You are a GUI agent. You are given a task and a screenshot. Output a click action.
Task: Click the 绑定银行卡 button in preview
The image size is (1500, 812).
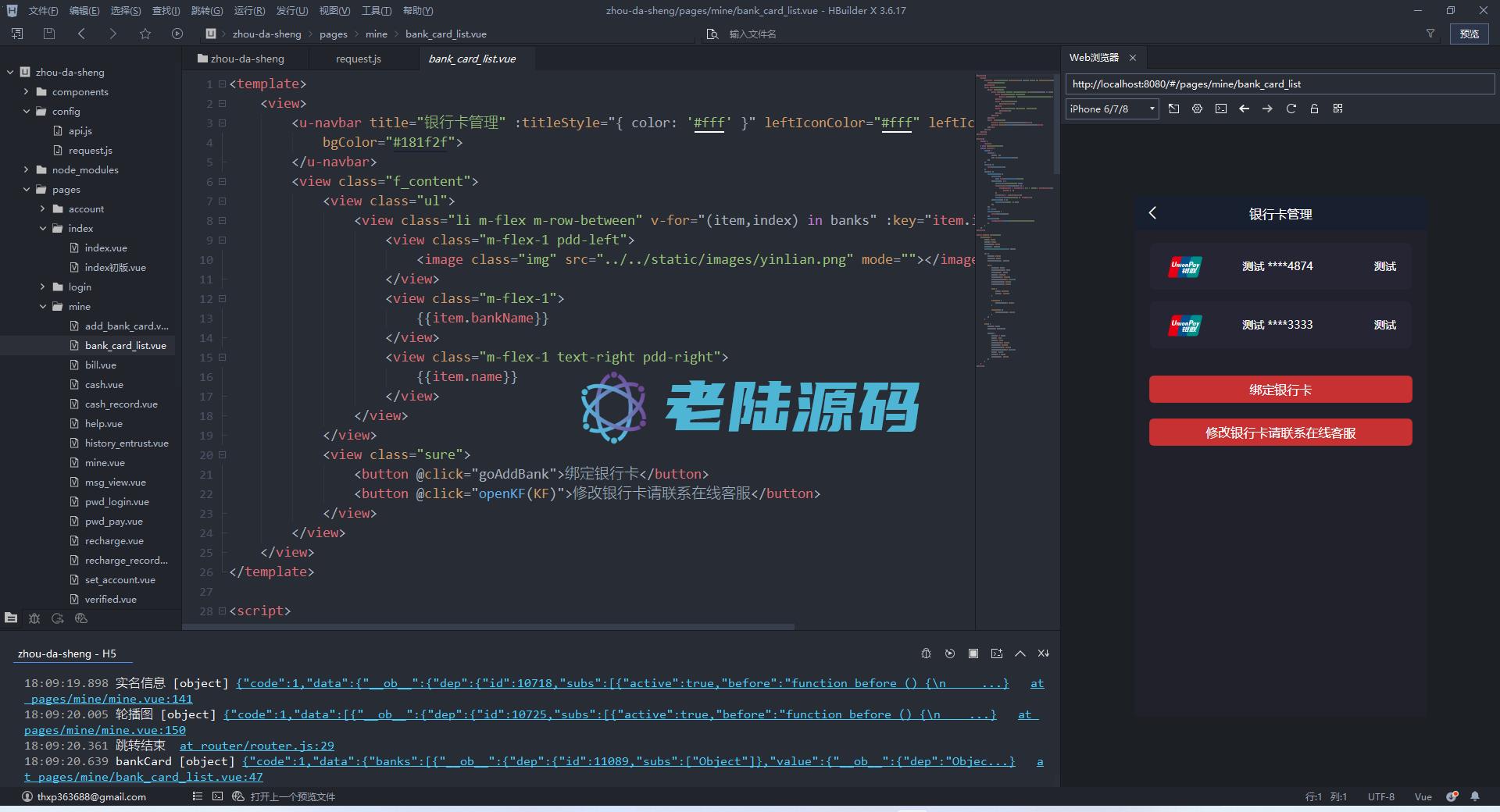[x=1280, y=390]
